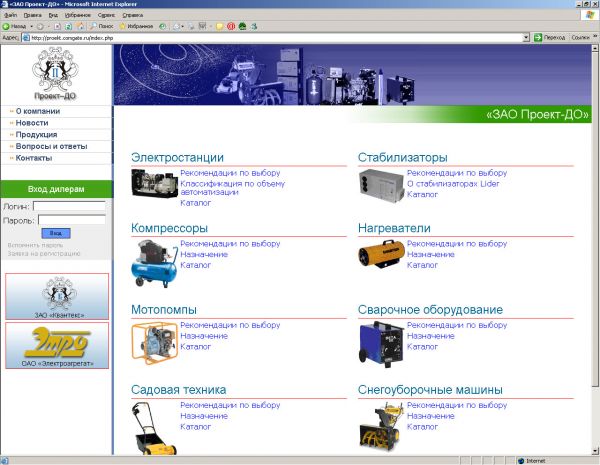The width and height of the screenshot is (600, 465).
Task: Expand the address bar dropdown arrow
Action: pos(526,38)
